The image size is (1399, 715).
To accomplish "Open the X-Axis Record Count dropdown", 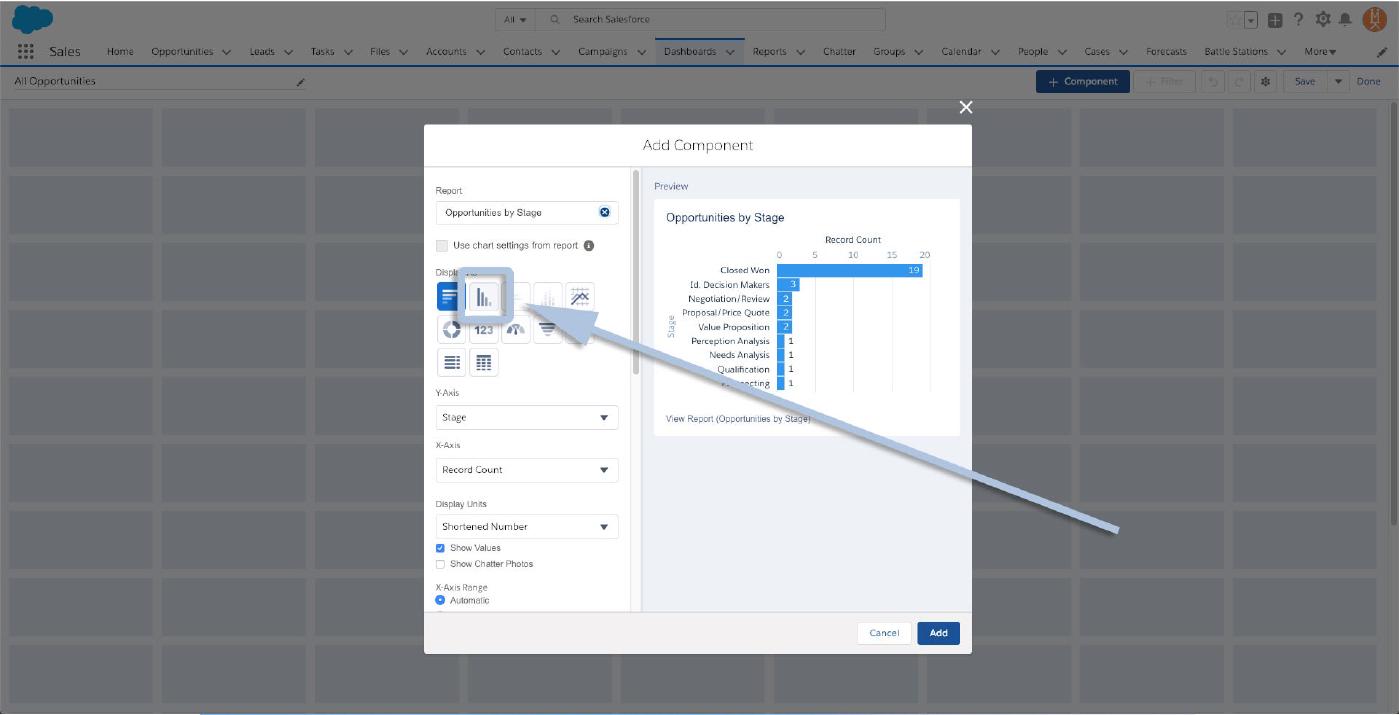I will click(527, 470).
